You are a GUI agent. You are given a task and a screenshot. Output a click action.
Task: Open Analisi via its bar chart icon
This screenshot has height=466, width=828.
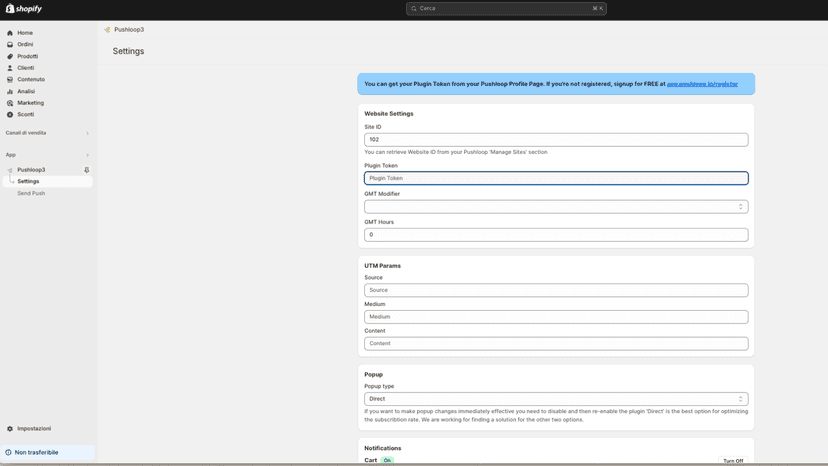point(10,91)
